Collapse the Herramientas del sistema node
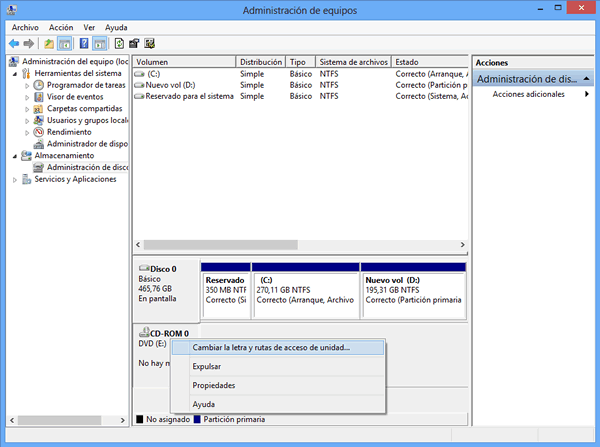The width and height of the screenshot is (600, 447). click(15, 73)
